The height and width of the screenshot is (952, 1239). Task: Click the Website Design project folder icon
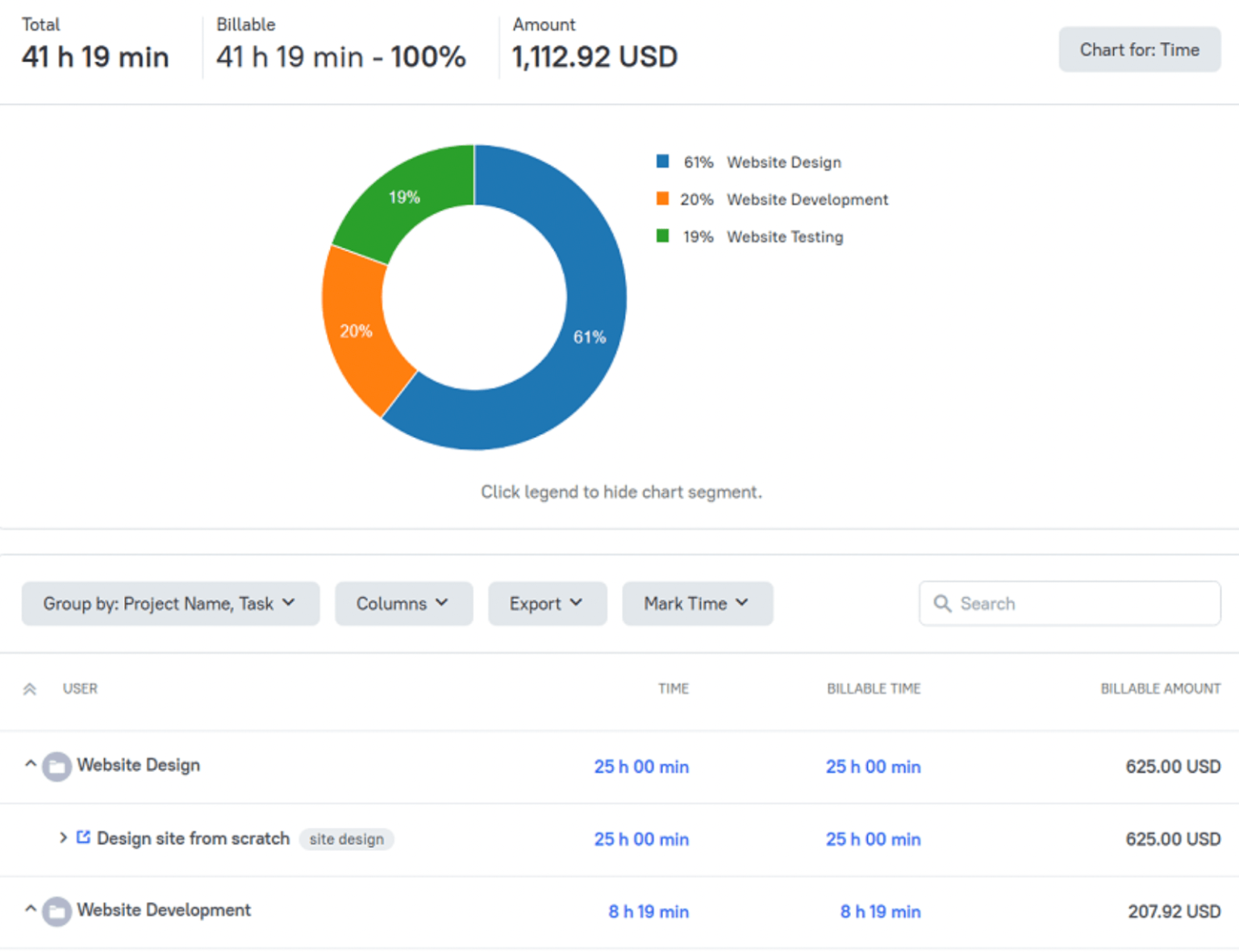[56, 766]
